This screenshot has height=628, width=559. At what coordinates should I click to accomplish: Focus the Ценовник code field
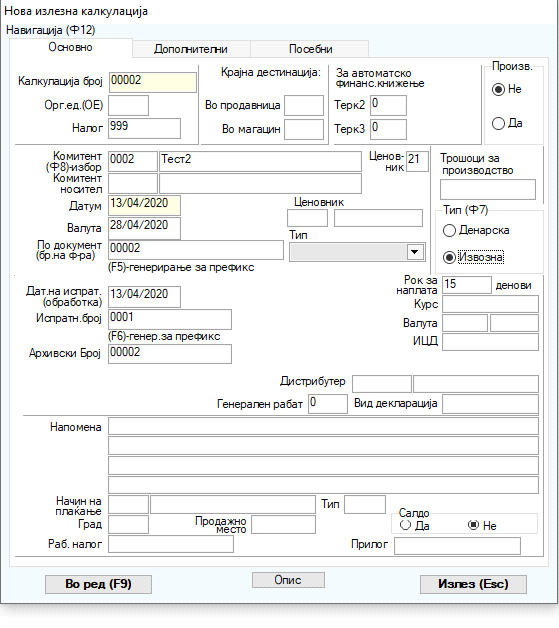coord(308,218)
